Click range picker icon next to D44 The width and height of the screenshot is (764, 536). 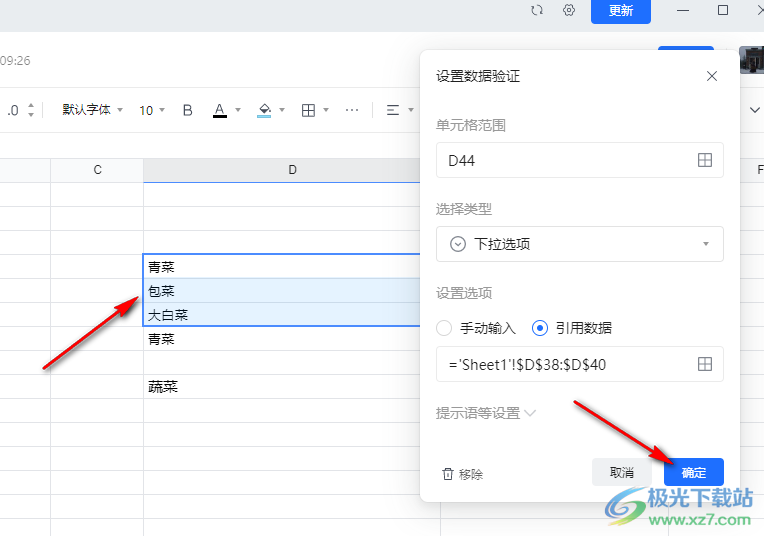click(x=705, y=160)
